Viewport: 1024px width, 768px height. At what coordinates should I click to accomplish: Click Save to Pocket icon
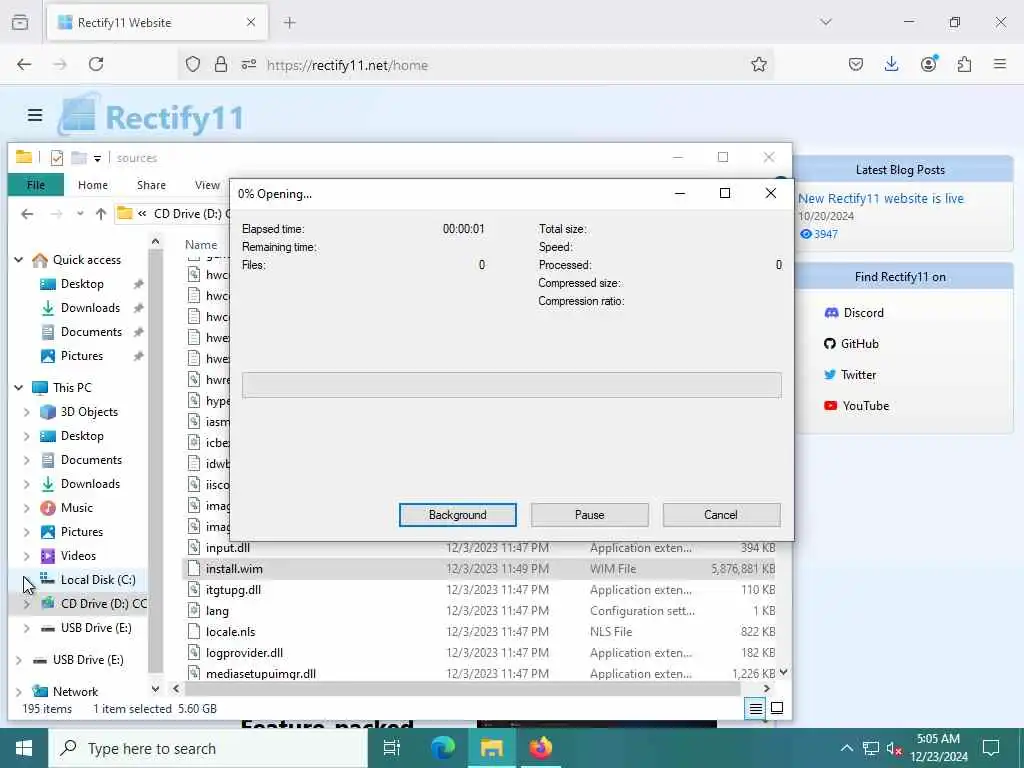pyautogui.click(x=856, y=64)
